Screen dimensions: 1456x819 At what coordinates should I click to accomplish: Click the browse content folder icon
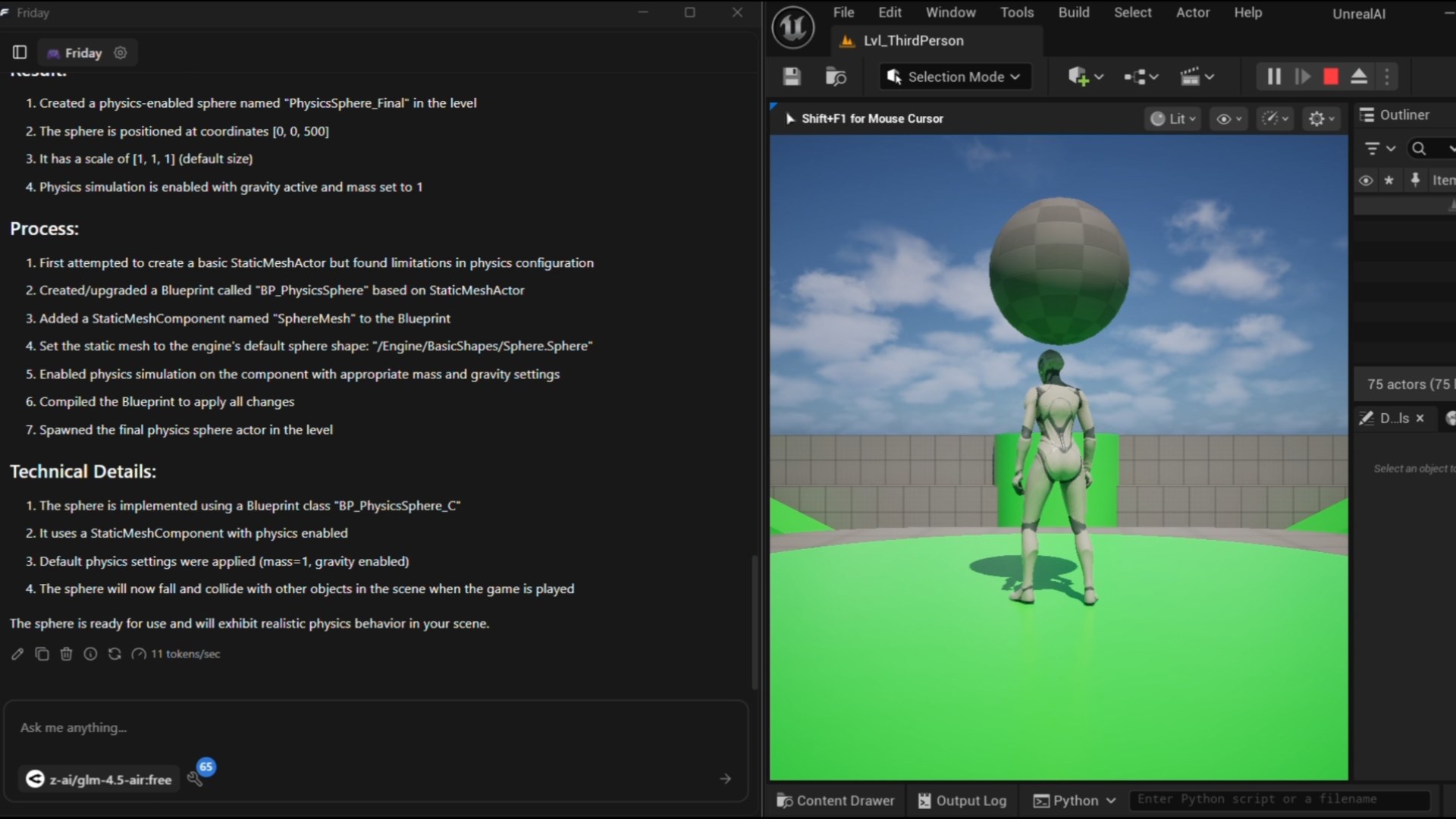836,77
